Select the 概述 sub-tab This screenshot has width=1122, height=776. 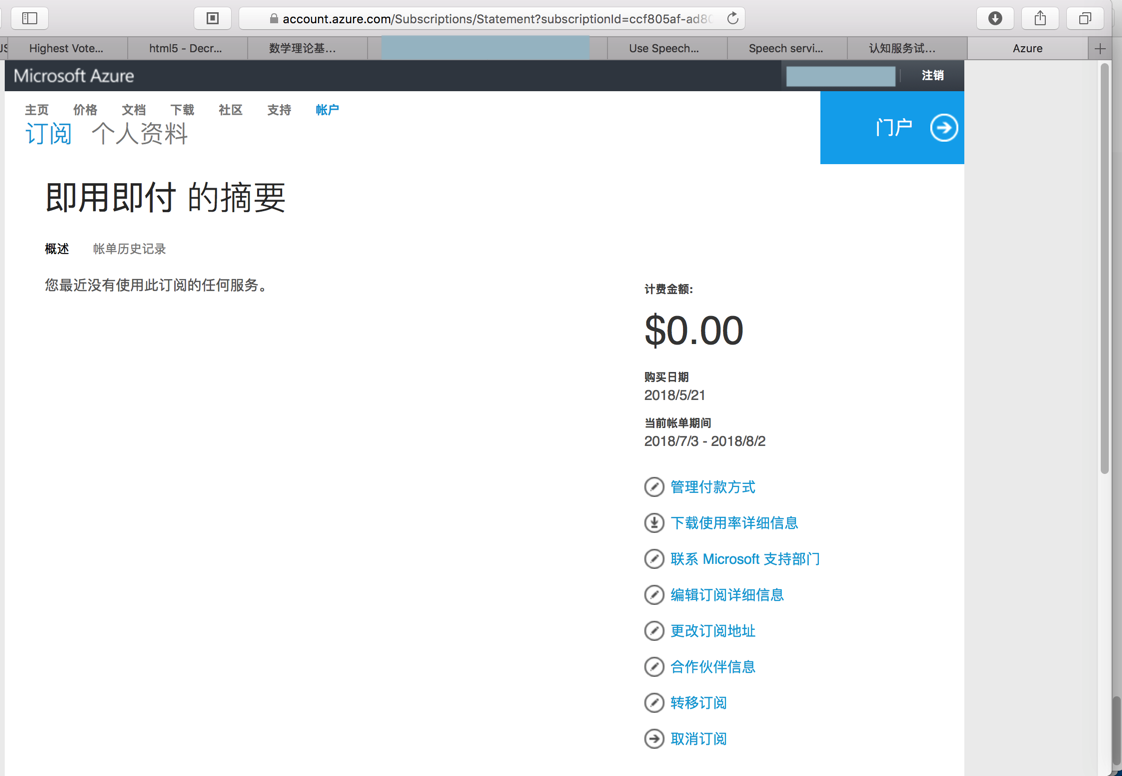point(57,249)
